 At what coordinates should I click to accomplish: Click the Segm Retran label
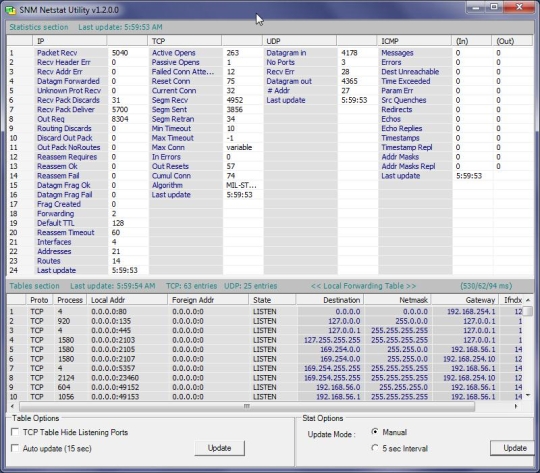173,119
